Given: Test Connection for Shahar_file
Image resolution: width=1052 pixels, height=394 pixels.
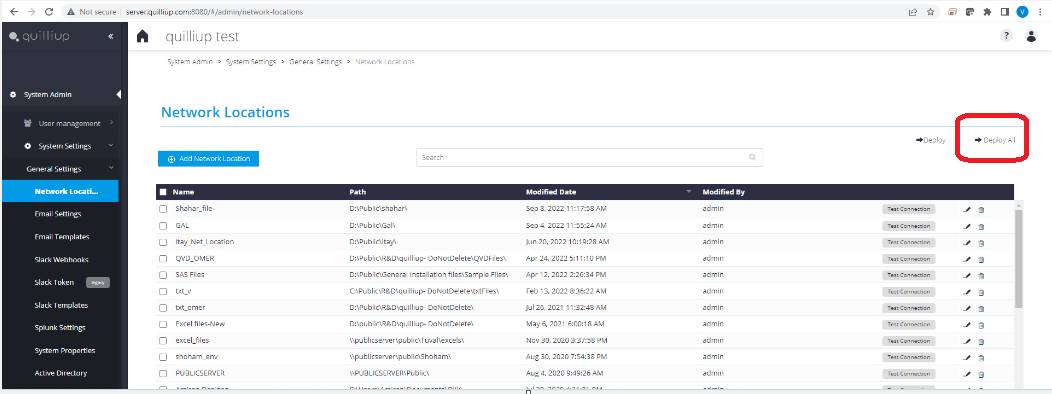Looking at the screenshot, I should click(x=908, y=209).
